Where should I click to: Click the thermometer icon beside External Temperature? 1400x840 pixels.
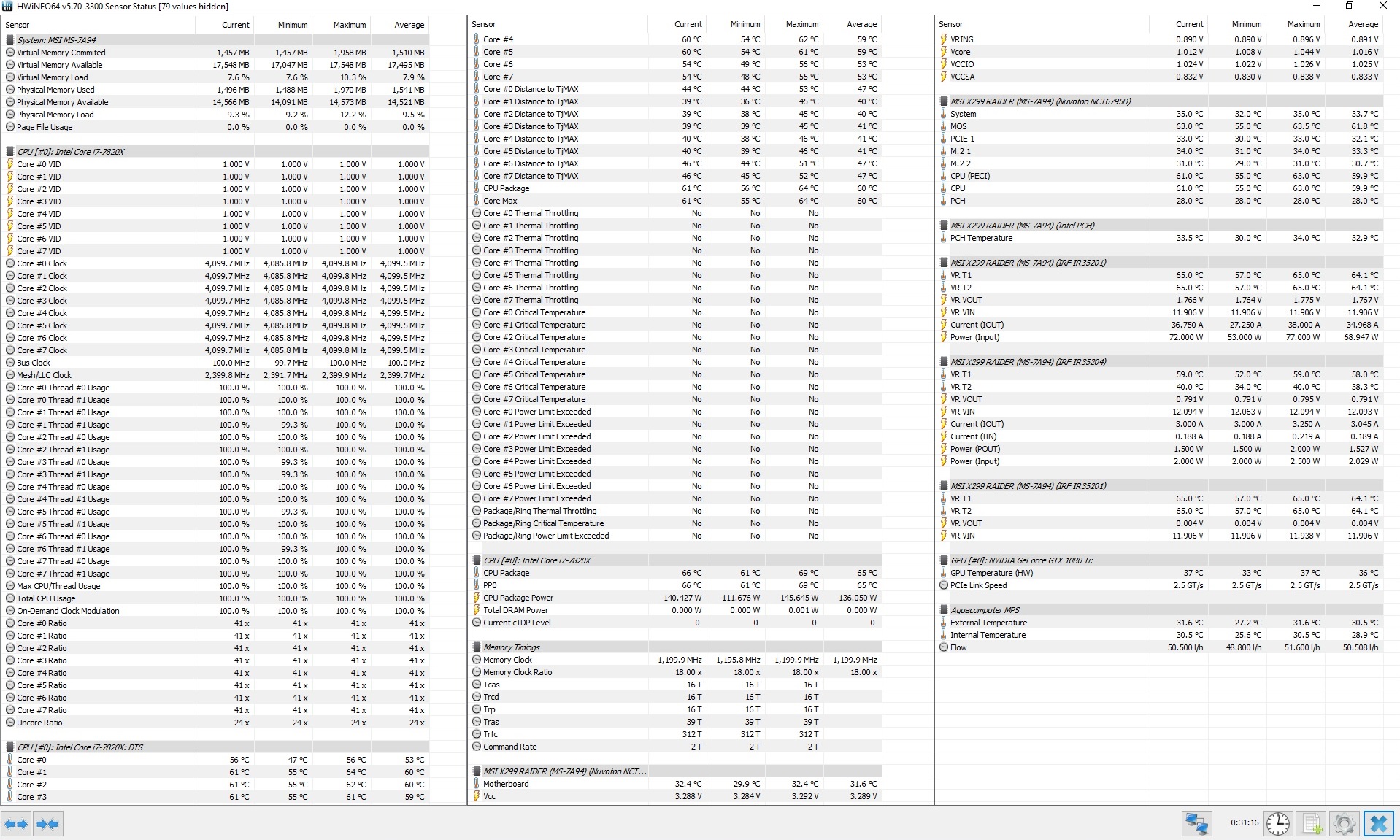[944, 623]
